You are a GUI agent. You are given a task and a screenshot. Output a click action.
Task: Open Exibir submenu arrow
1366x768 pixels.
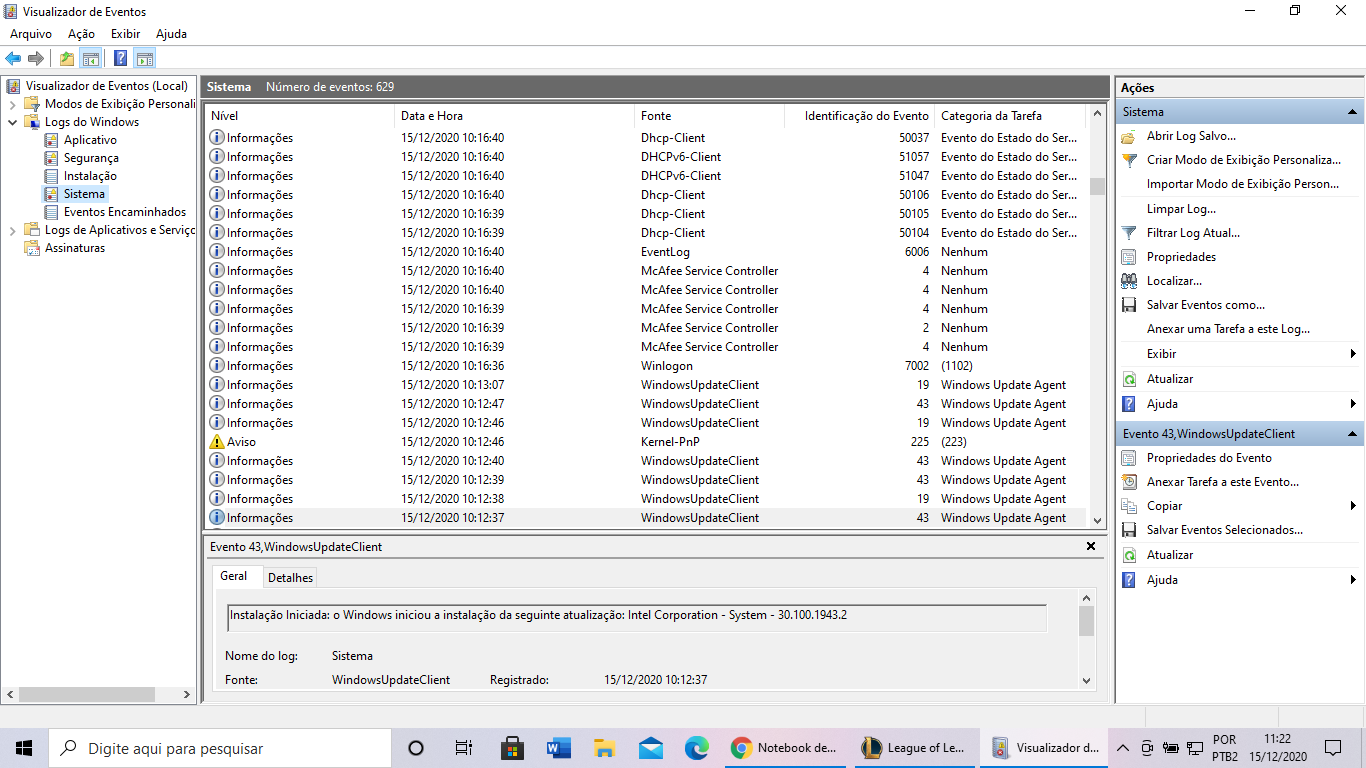coord(1353,354)
